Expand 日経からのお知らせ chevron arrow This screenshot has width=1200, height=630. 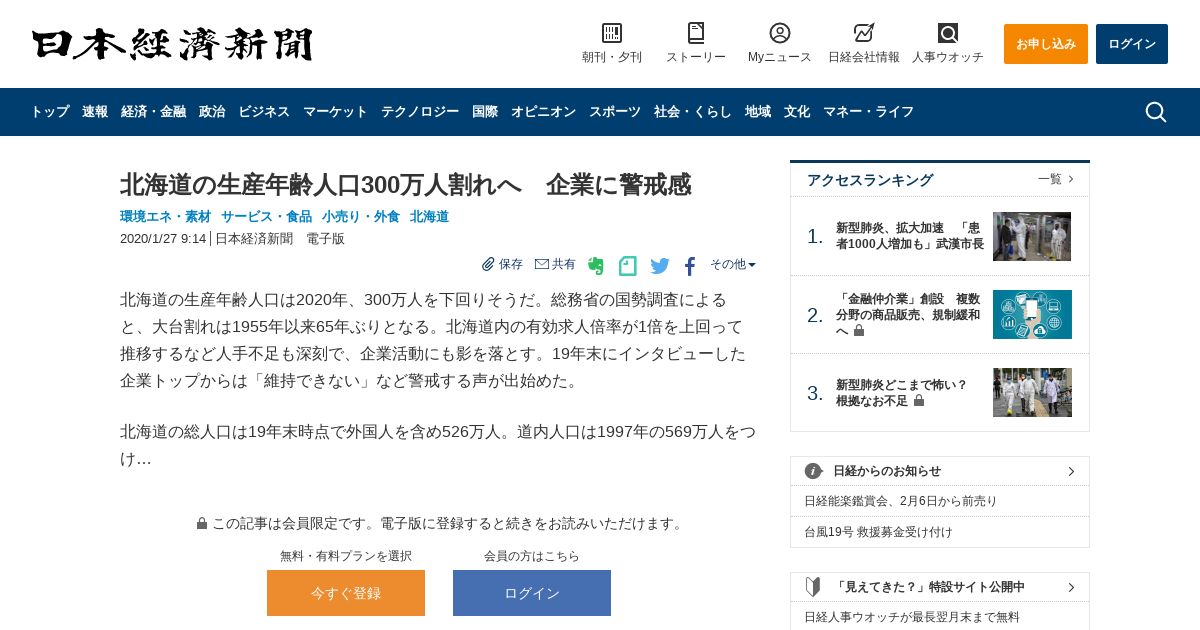click(1071, 471)
